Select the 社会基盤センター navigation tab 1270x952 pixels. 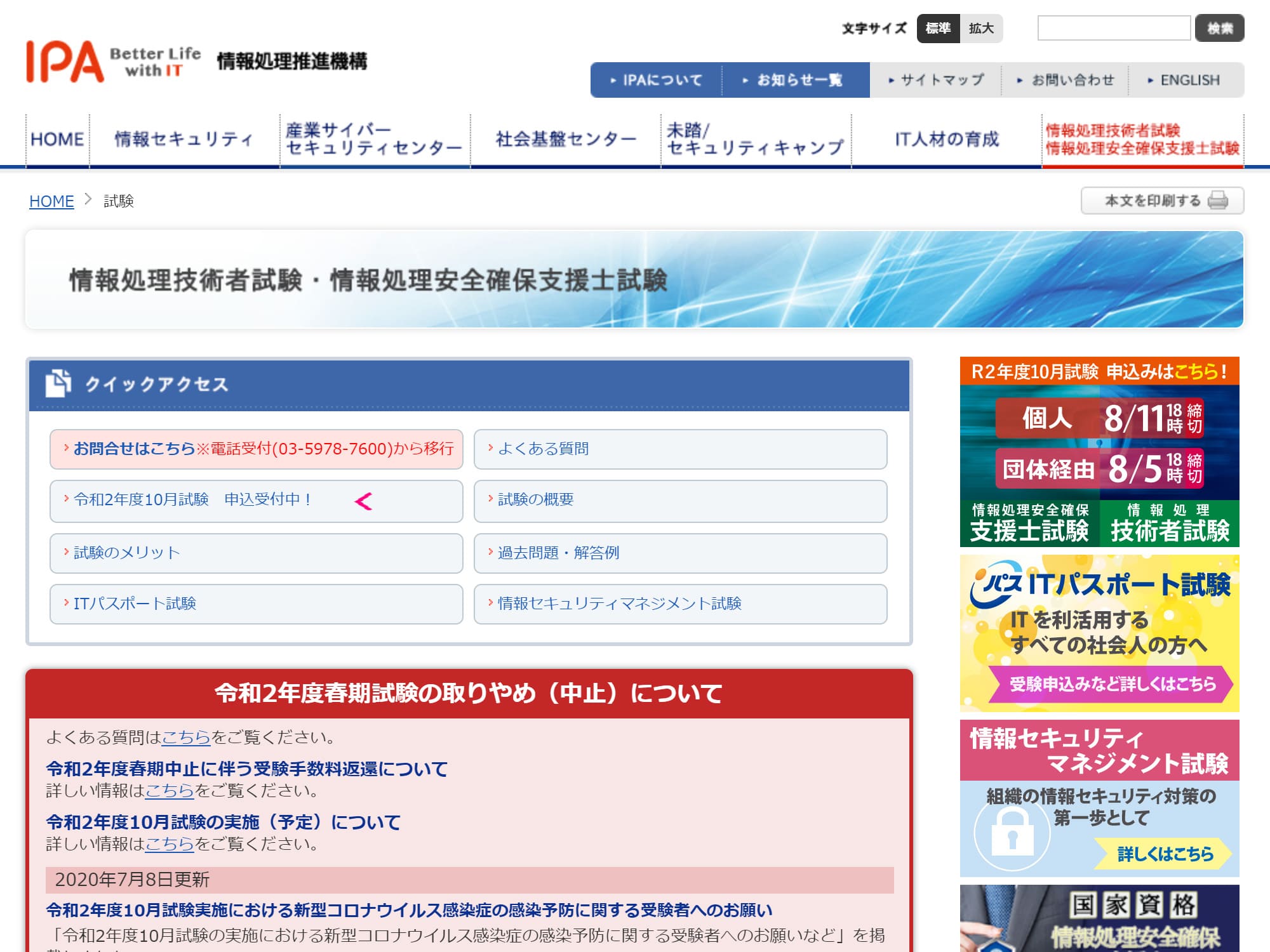point(565,140)
